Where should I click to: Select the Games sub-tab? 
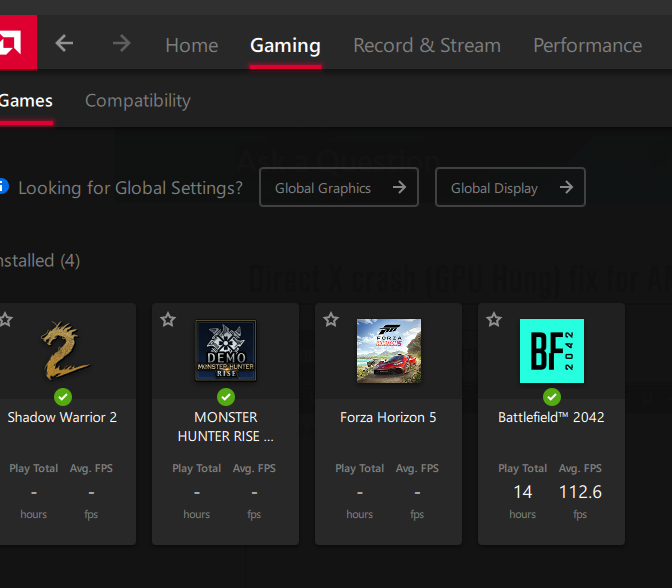[x=26, y=101]
